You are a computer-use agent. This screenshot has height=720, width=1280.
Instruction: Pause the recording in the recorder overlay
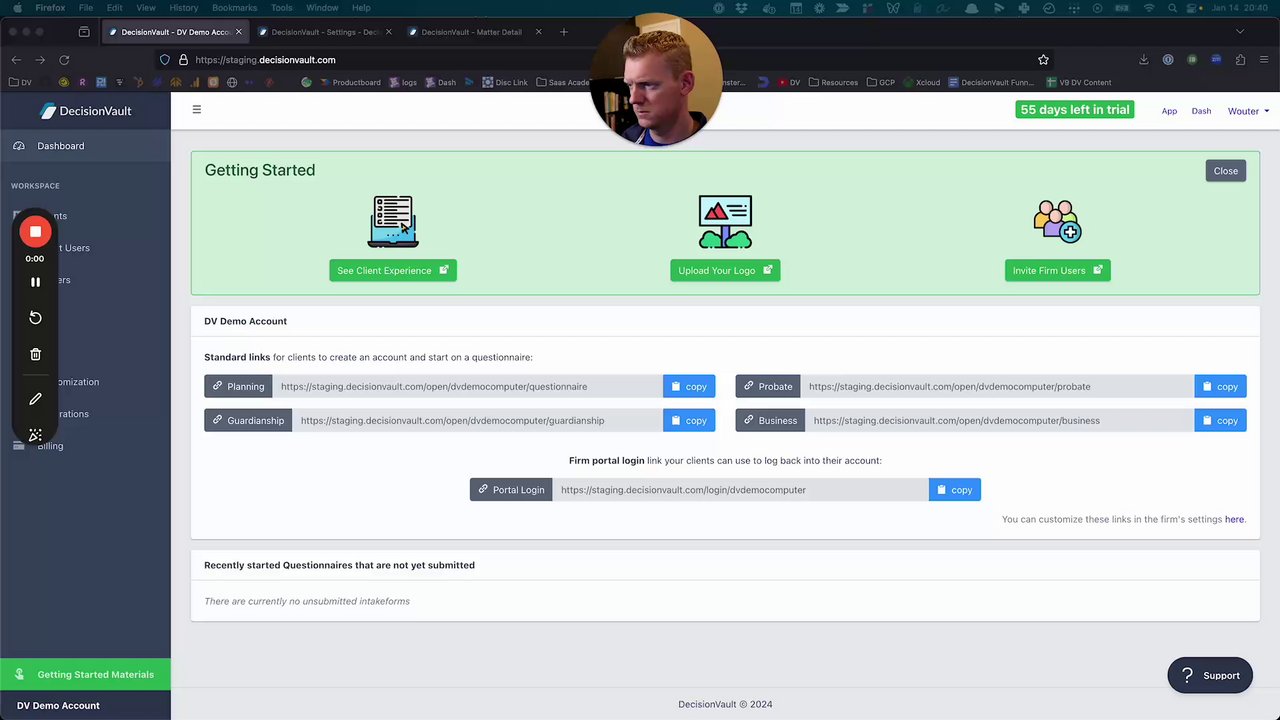(35, 282)
